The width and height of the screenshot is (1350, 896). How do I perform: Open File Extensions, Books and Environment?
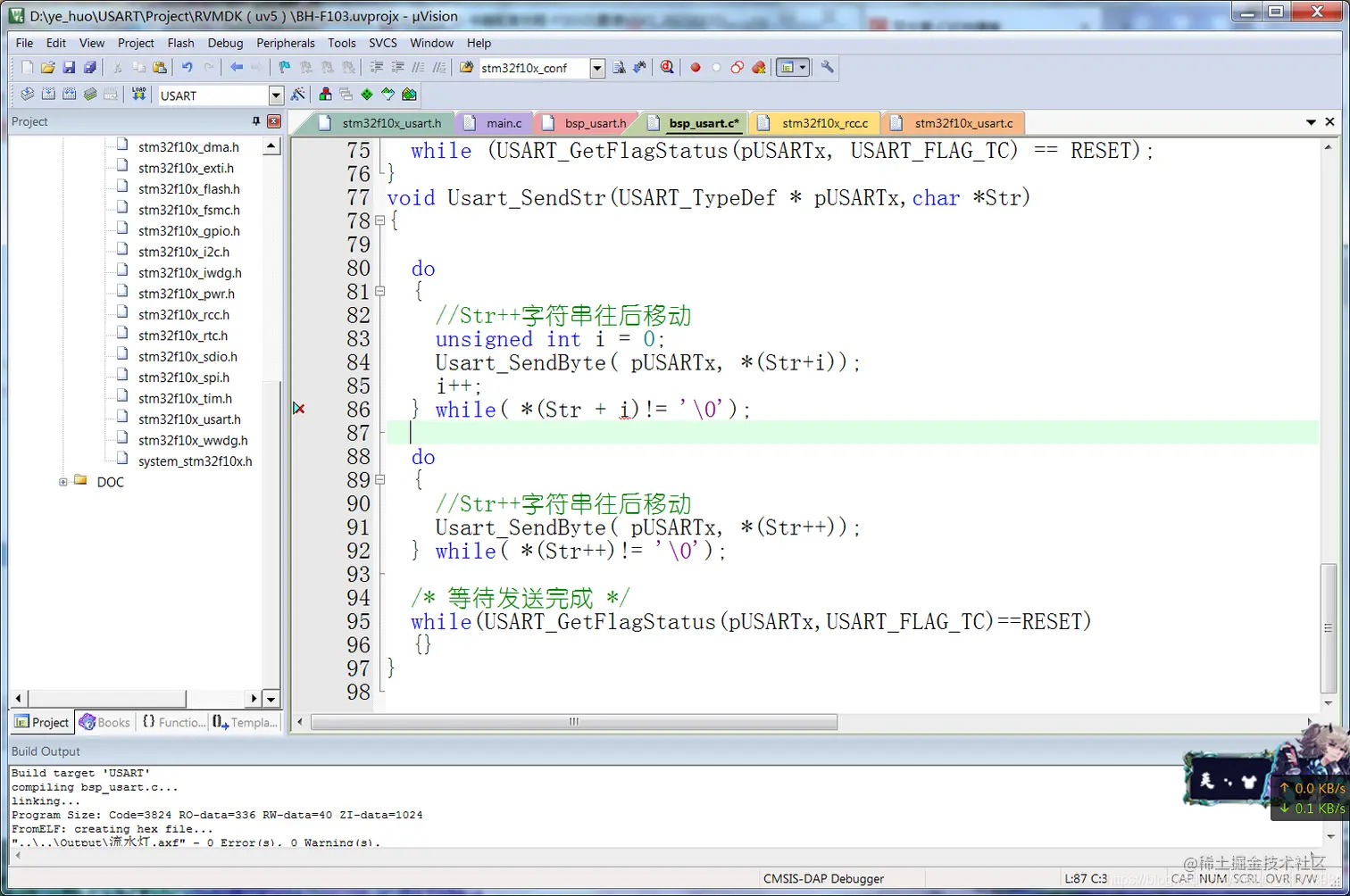pos(325,95)
